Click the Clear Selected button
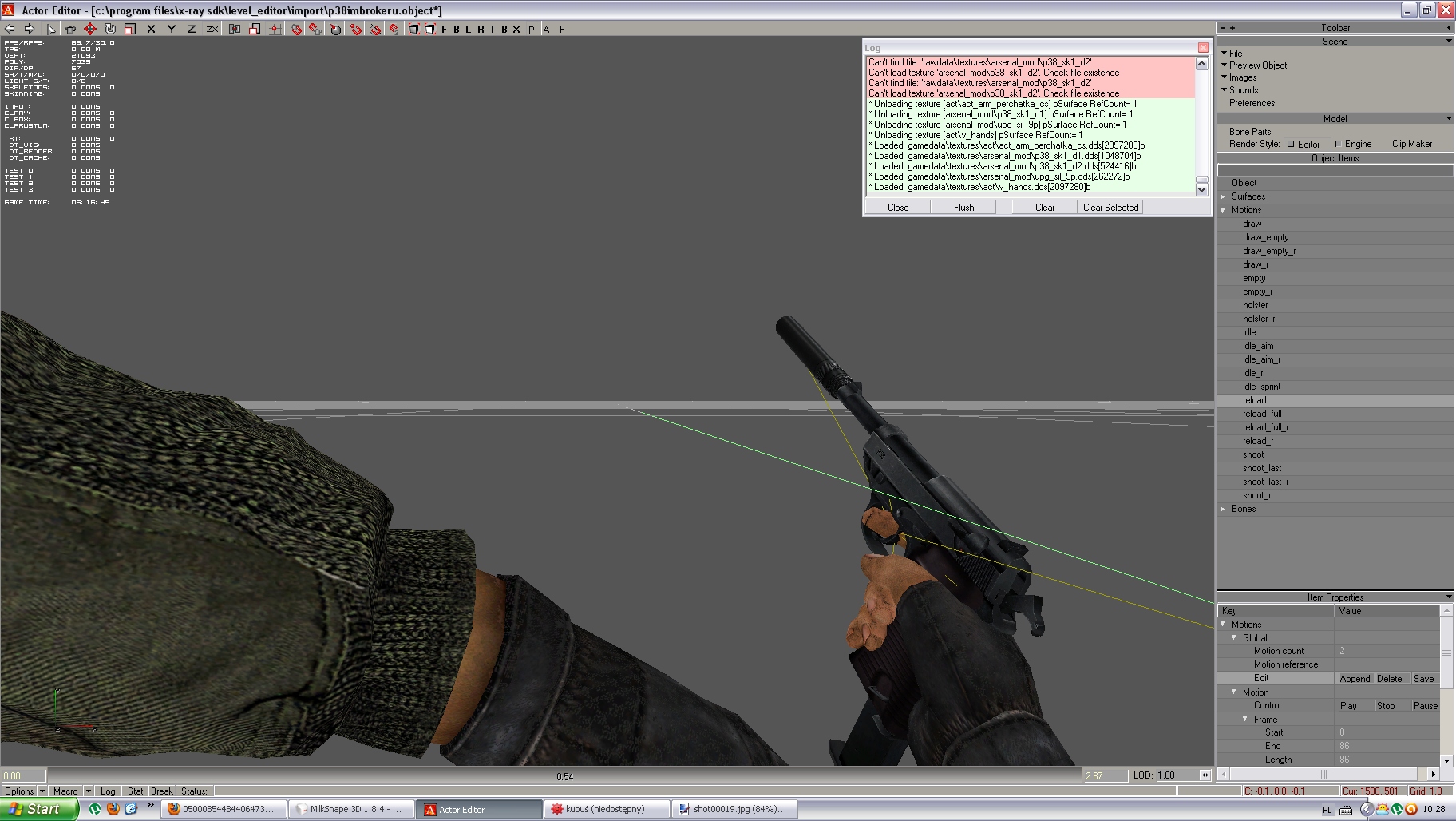Screen dimensions: 1456x821 point(1110,207)
